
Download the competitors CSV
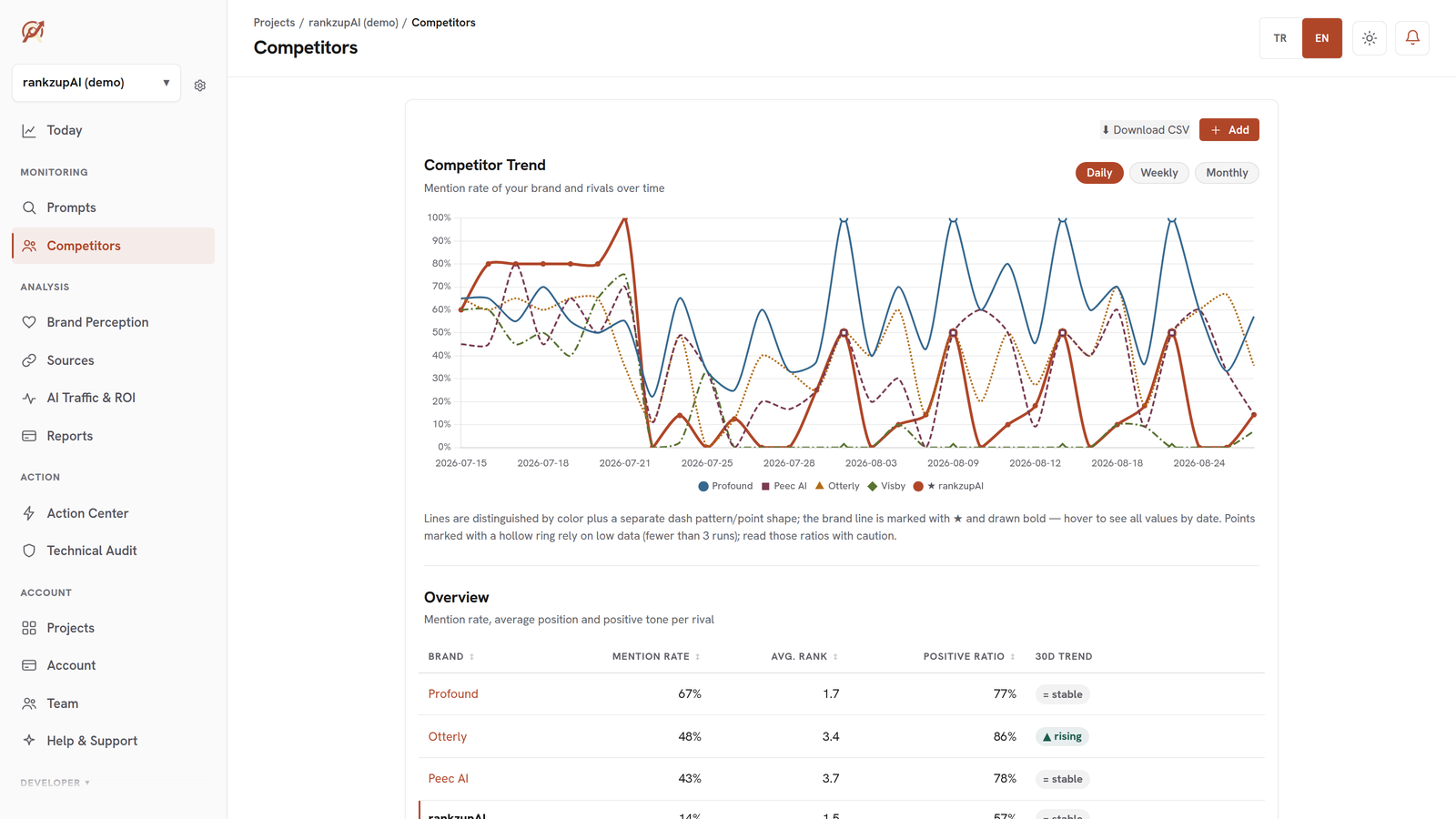(x=1145, y=130)
